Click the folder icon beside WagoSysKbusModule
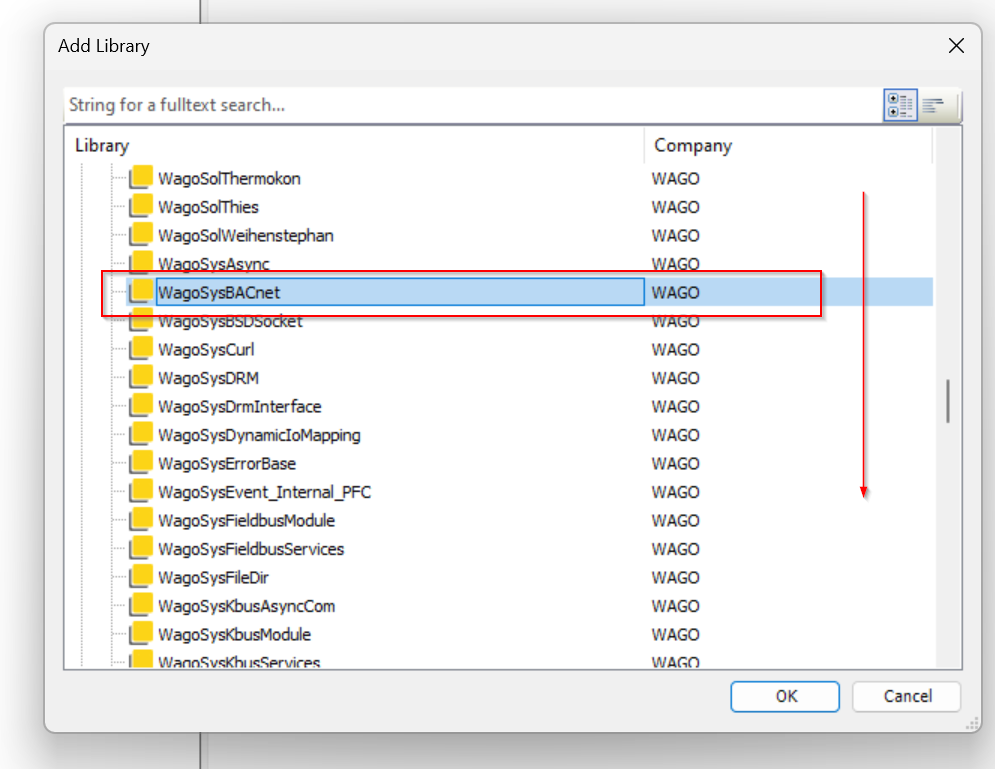 141,633
